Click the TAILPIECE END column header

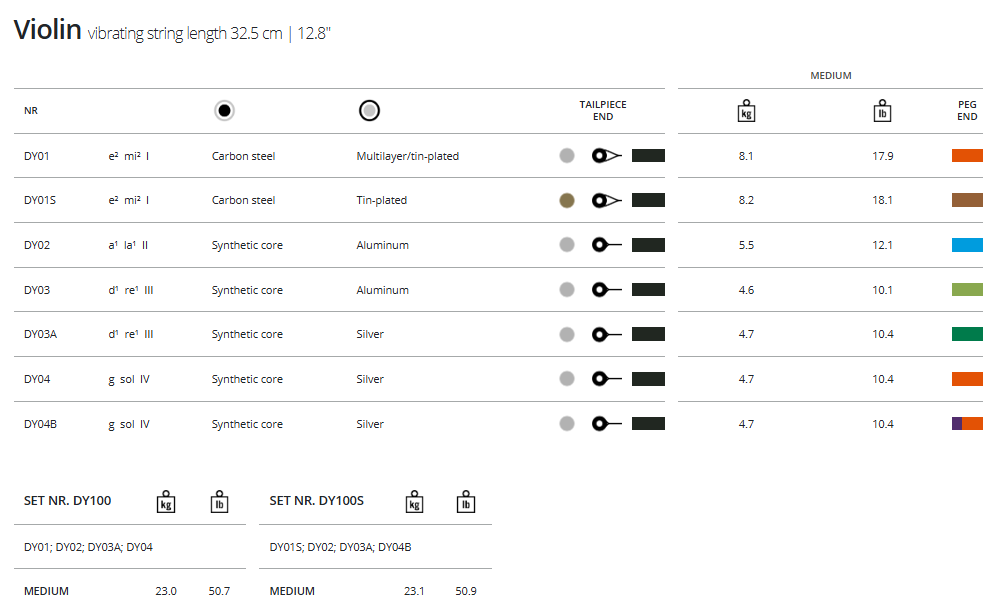(603, 110)
